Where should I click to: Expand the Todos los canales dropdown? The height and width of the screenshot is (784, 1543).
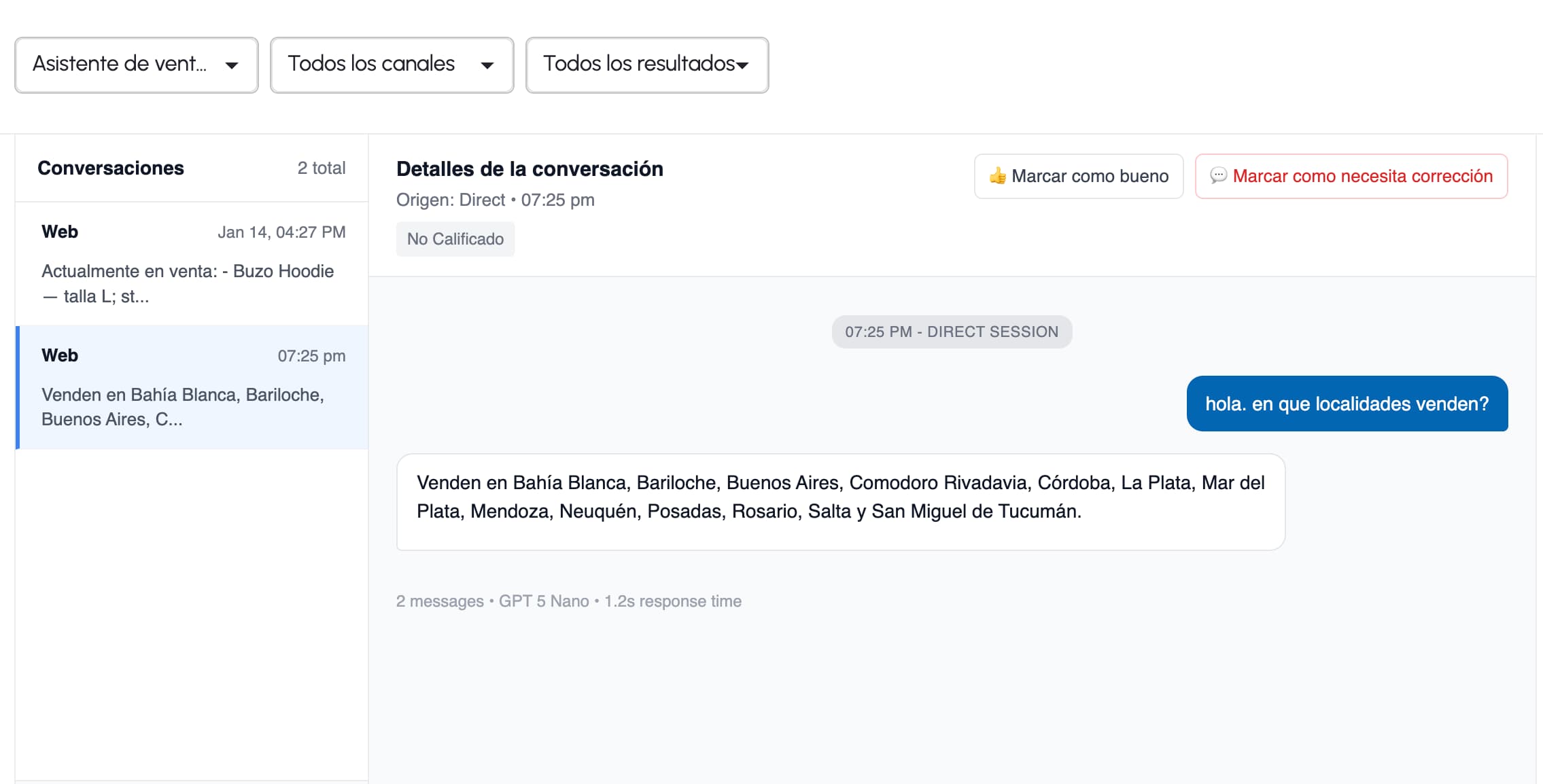pyautogui.click(x=391, y=65)
